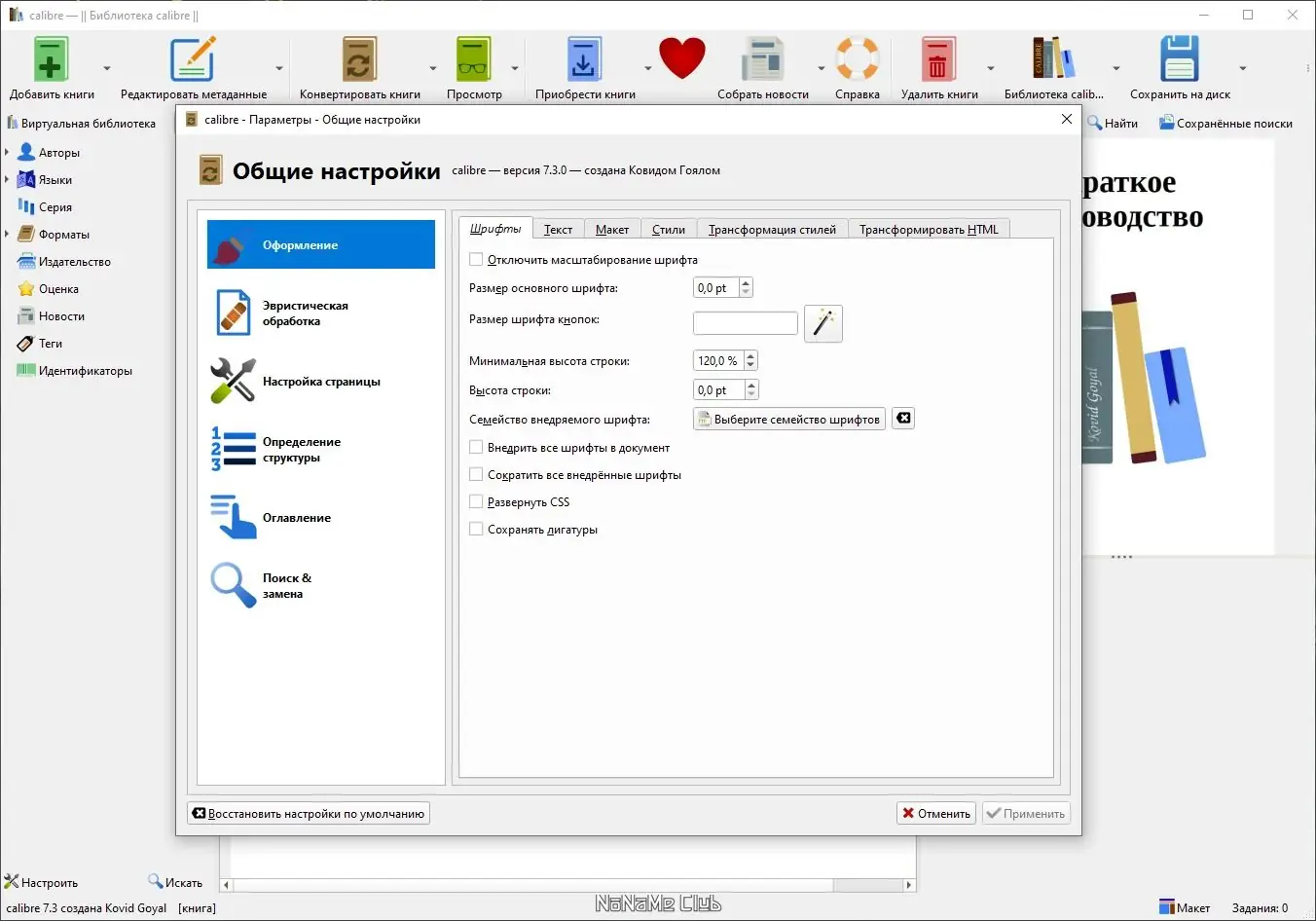The image size is (1316, 921).
Task: Select the Определение структуры section
Action: (x=321, y=450)
